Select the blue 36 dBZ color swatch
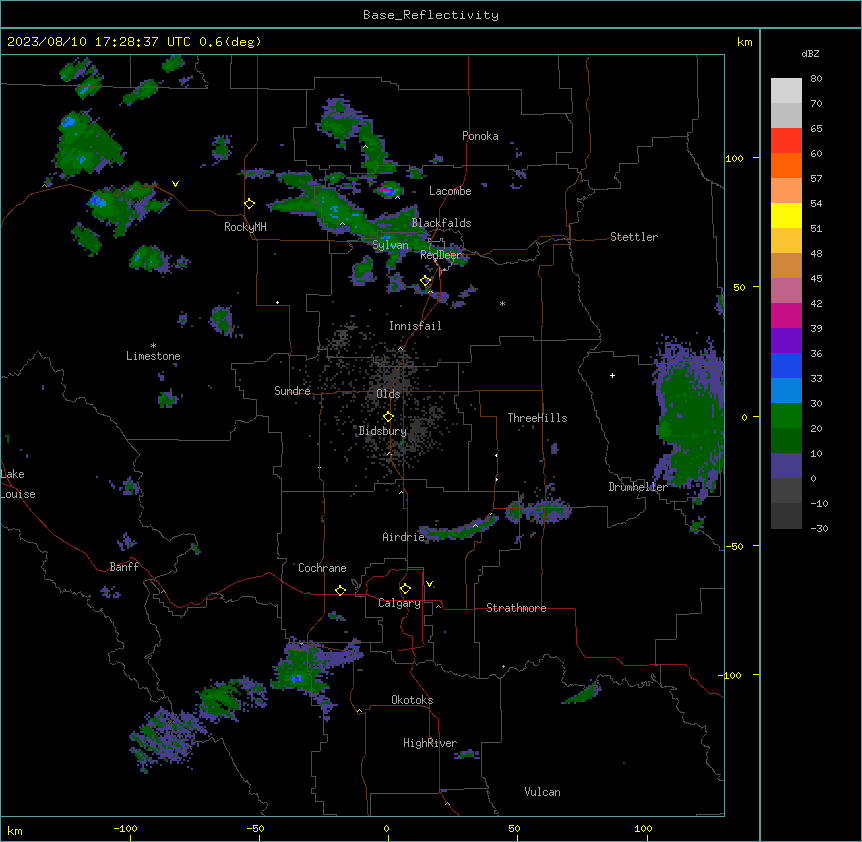 pos(786,366)
